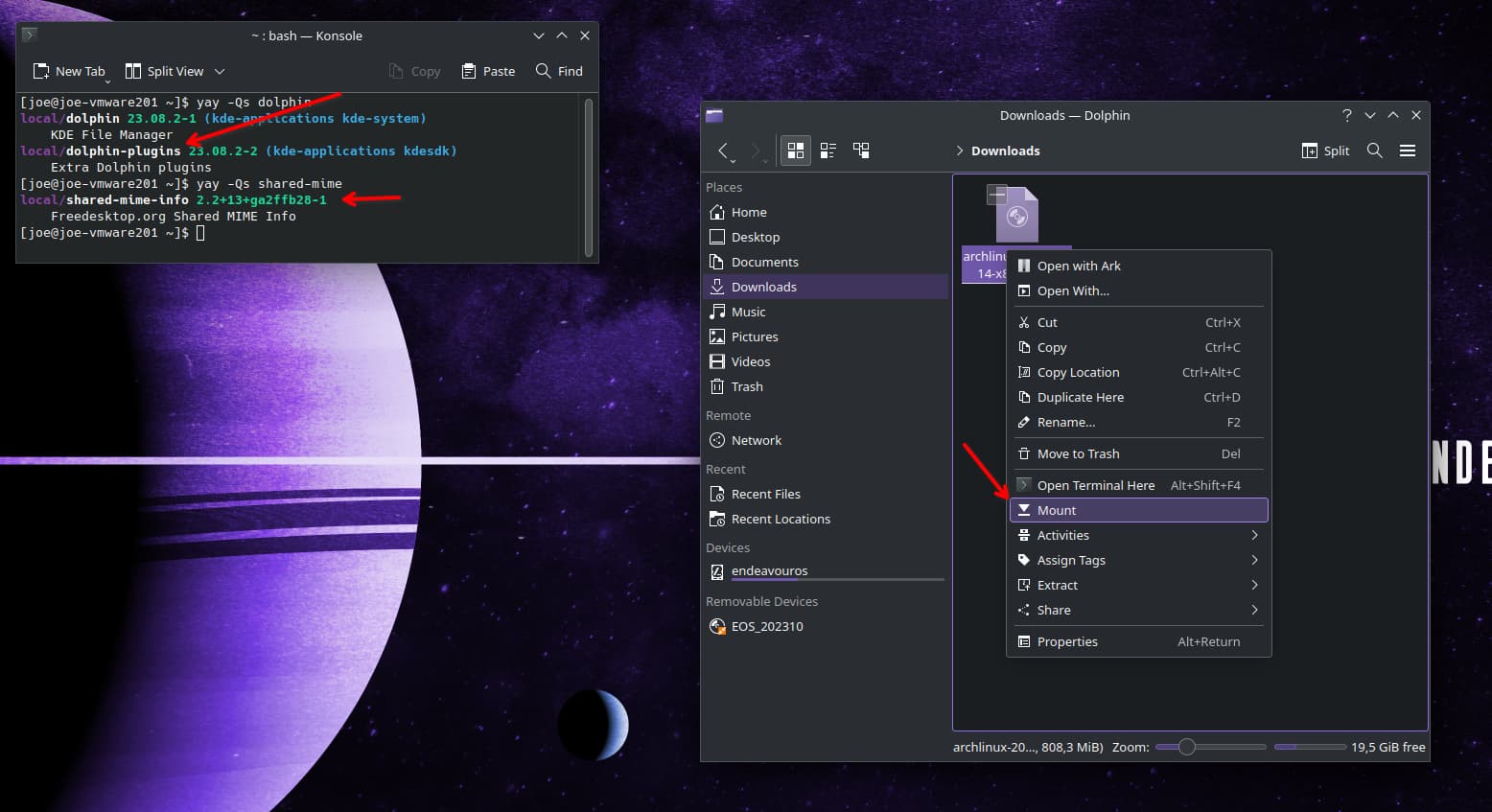The height and width of the screenshot is (812, 1492).
Task: Open Find in the Konsole toolbar
Action: [x=559, y=71]
